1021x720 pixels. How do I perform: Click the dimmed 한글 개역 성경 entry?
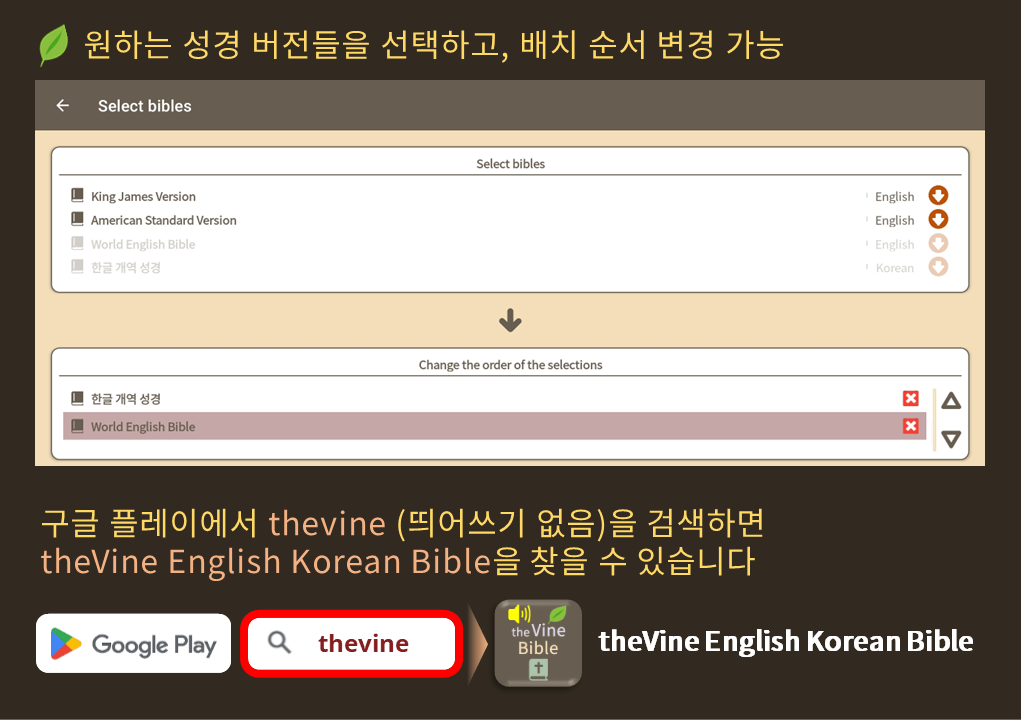point(126,268)
